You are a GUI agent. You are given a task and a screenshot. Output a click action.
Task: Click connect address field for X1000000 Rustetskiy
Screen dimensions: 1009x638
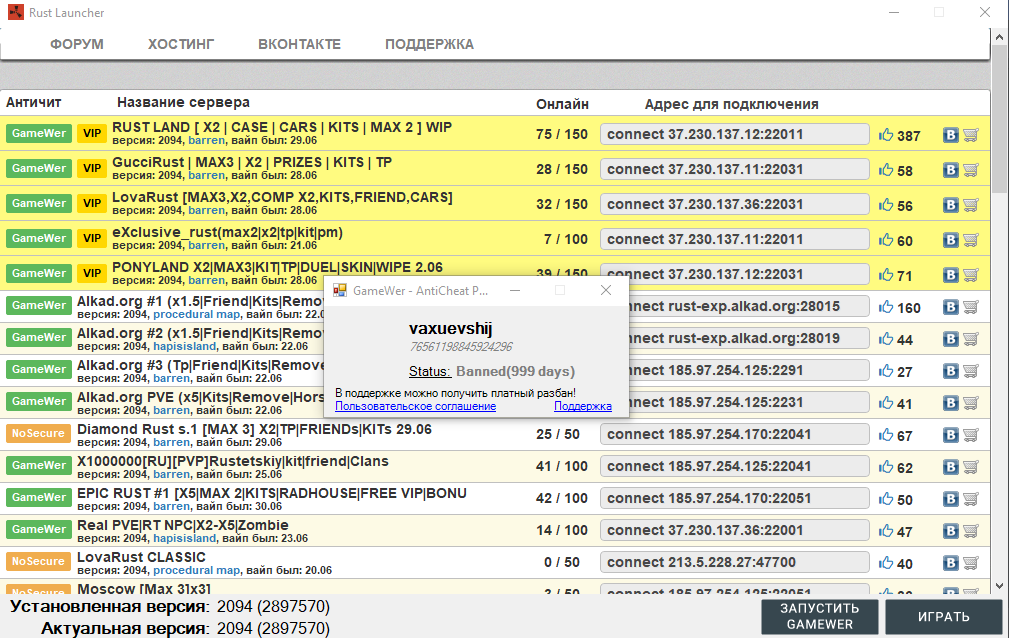pos(734,467)
